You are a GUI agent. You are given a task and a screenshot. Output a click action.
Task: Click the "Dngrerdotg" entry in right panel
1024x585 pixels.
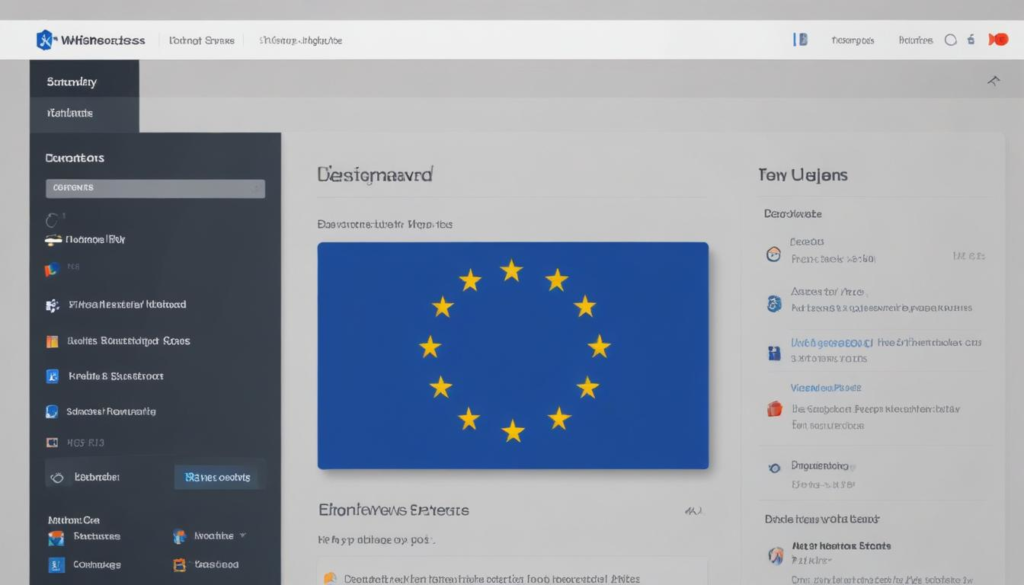click(x=820, y=466)
